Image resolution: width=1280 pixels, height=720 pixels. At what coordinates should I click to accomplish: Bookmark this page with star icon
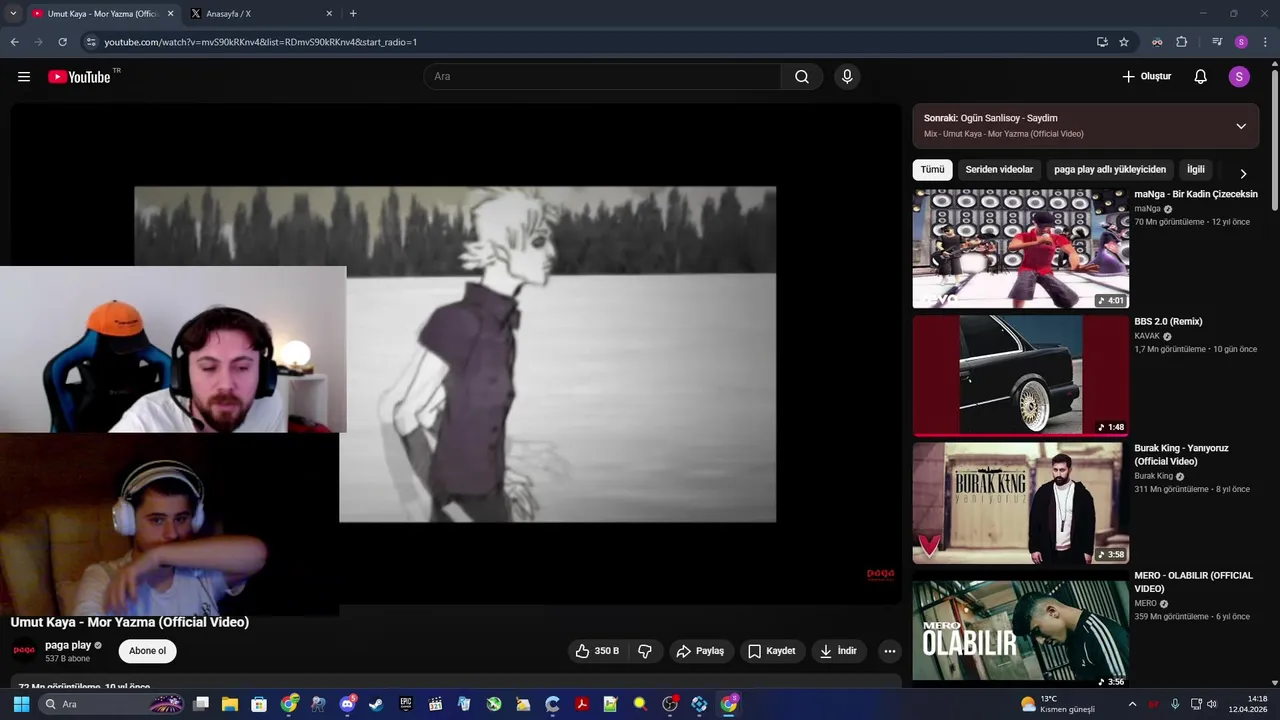coord(1124,42)
